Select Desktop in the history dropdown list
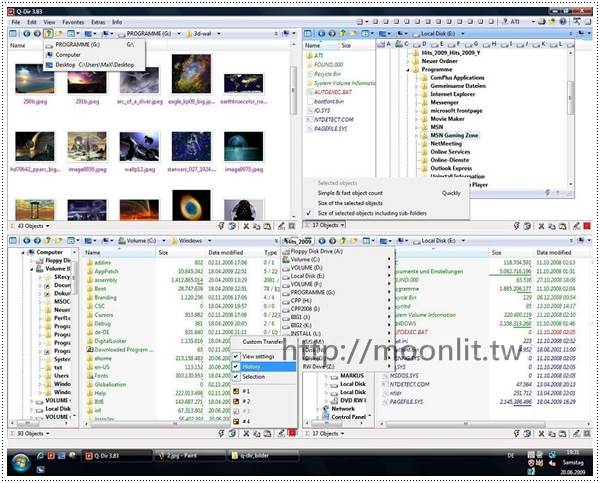 [68, 64]
